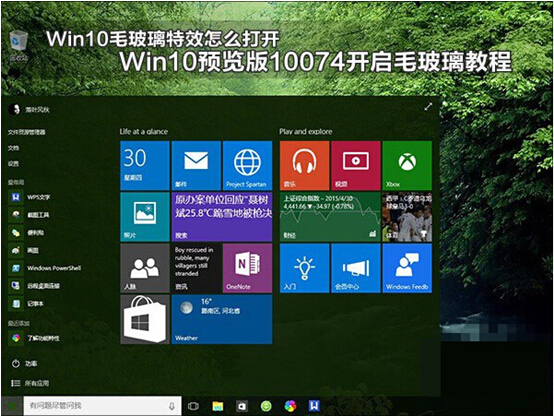The image size is (554, 417).
Task: Open the Get Started (入门) lightbulb tile
Action: coord(305,268)
